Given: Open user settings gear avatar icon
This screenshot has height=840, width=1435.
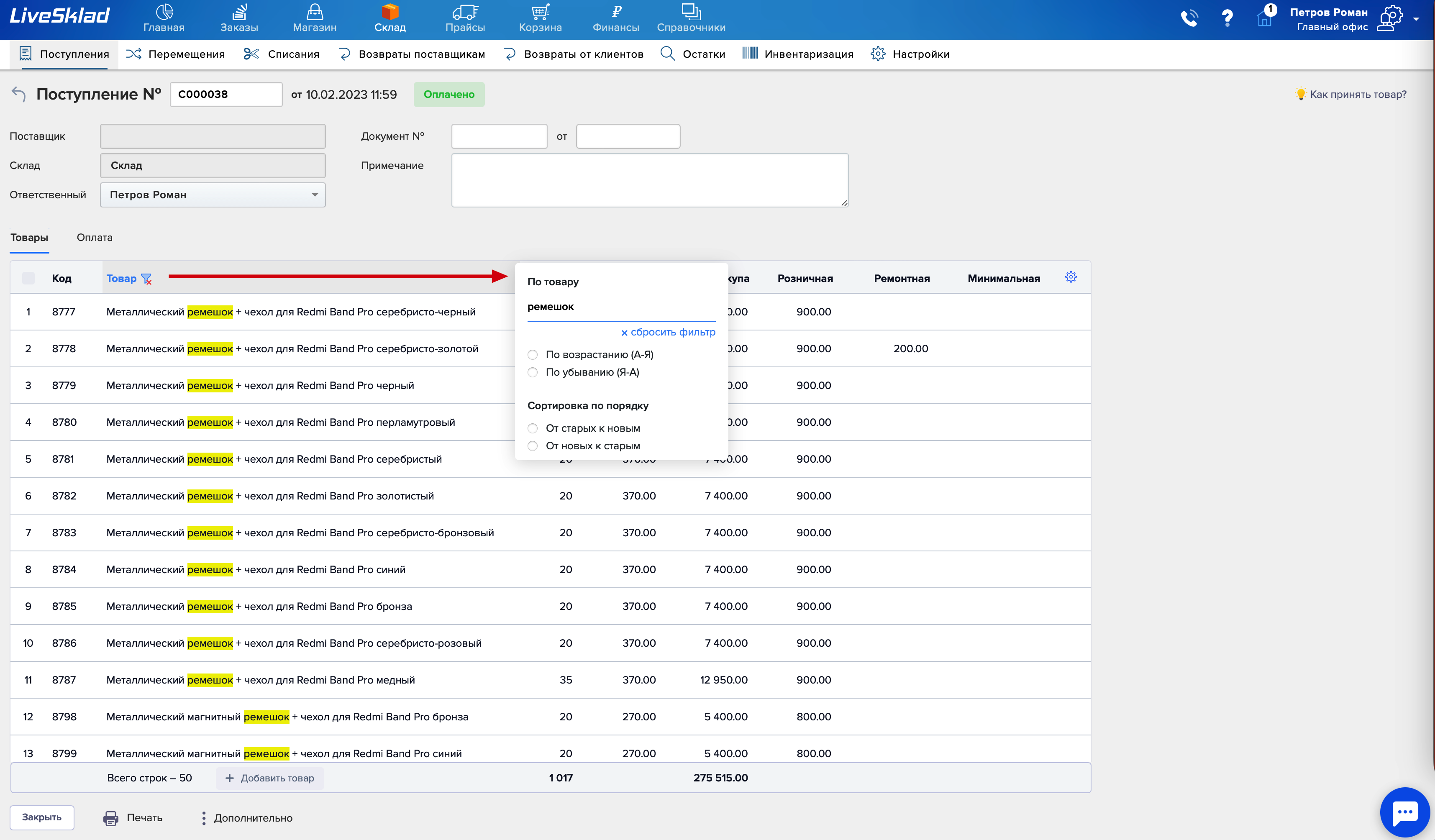Looking at the screenshot, I should pyautogui.click(x=1389, y=18).
